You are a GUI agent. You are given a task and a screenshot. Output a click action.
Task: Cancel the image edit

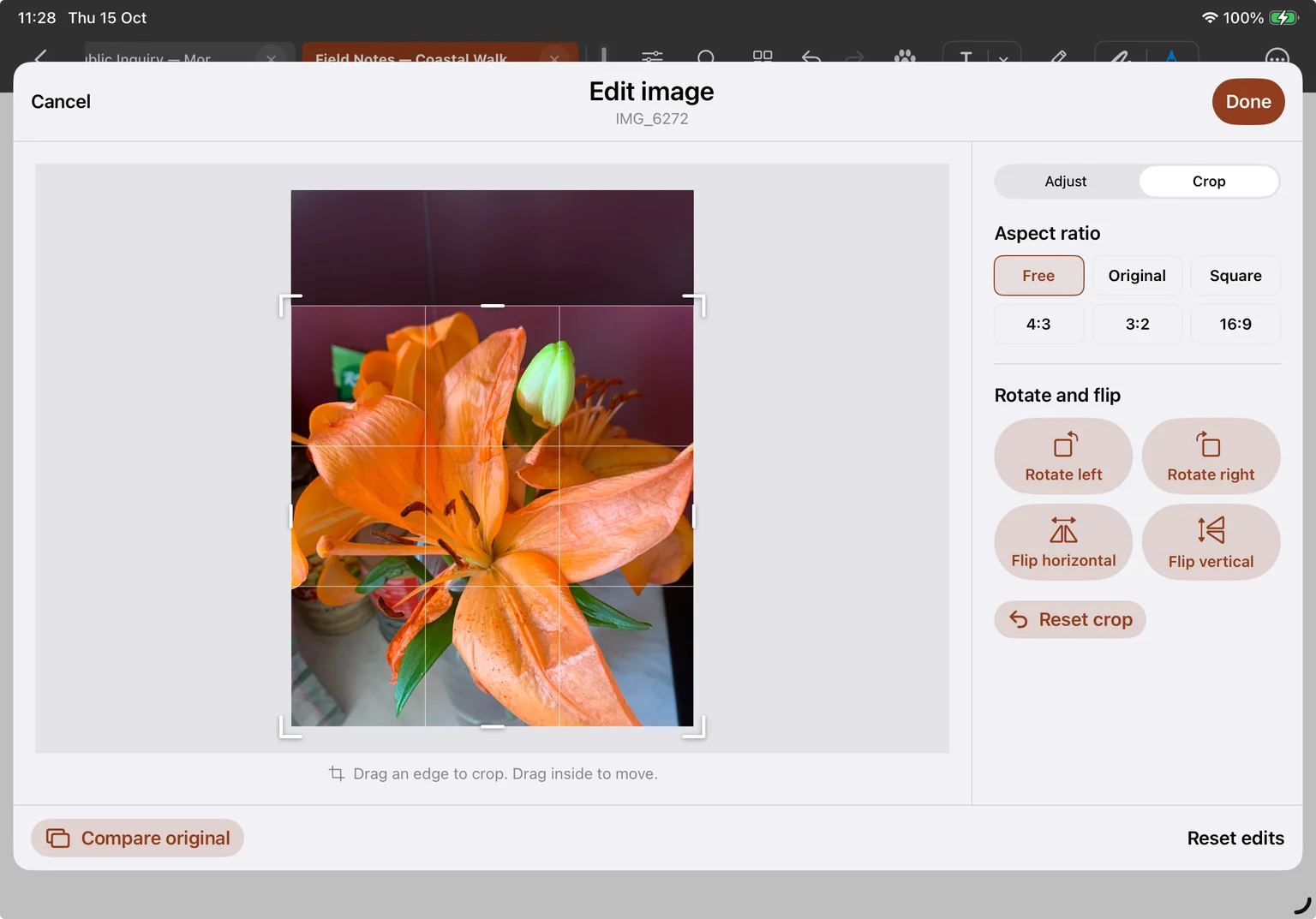click(61, 101)
